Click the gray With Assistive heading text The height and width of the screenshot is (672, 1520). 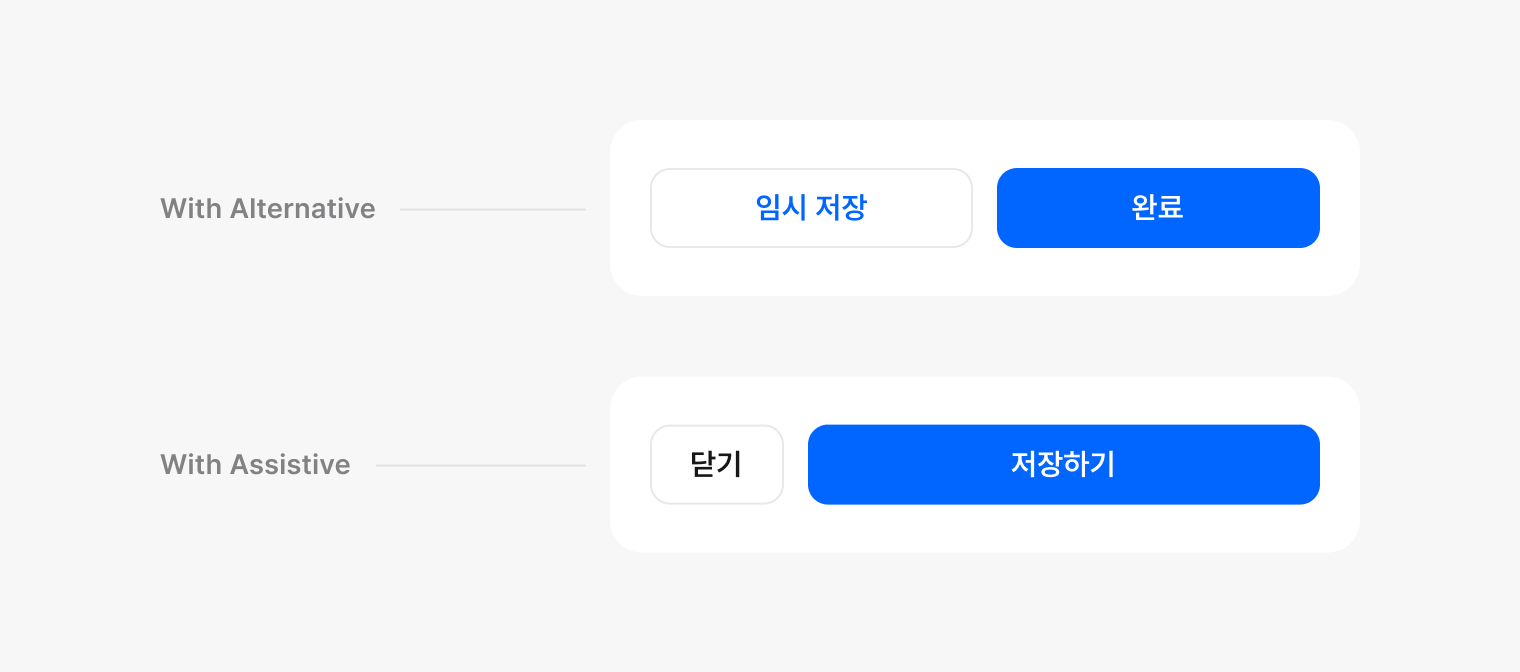pos(255,465)
